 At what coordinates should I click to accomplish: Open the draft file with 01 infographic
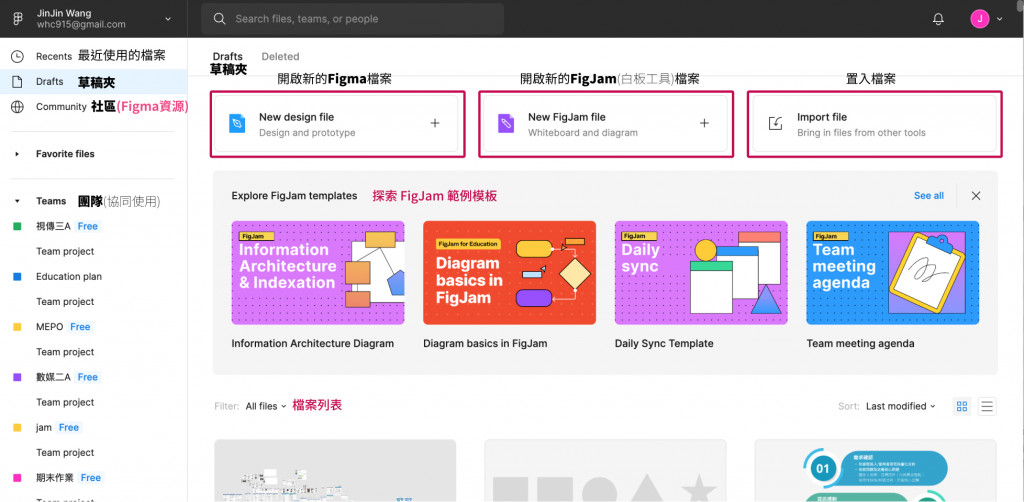(875, 471)
